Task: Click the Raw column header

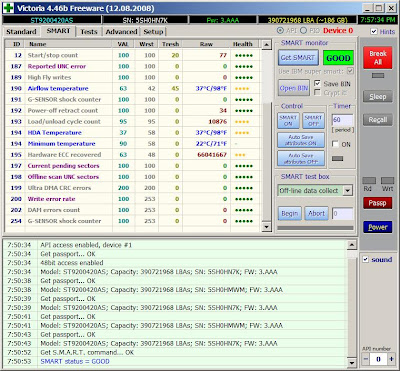Action: point(206,44)
